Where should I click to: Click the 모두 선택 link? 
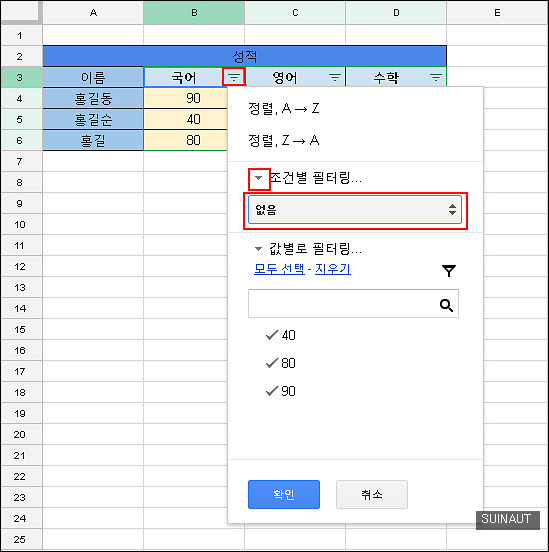(x=279, y=269)
